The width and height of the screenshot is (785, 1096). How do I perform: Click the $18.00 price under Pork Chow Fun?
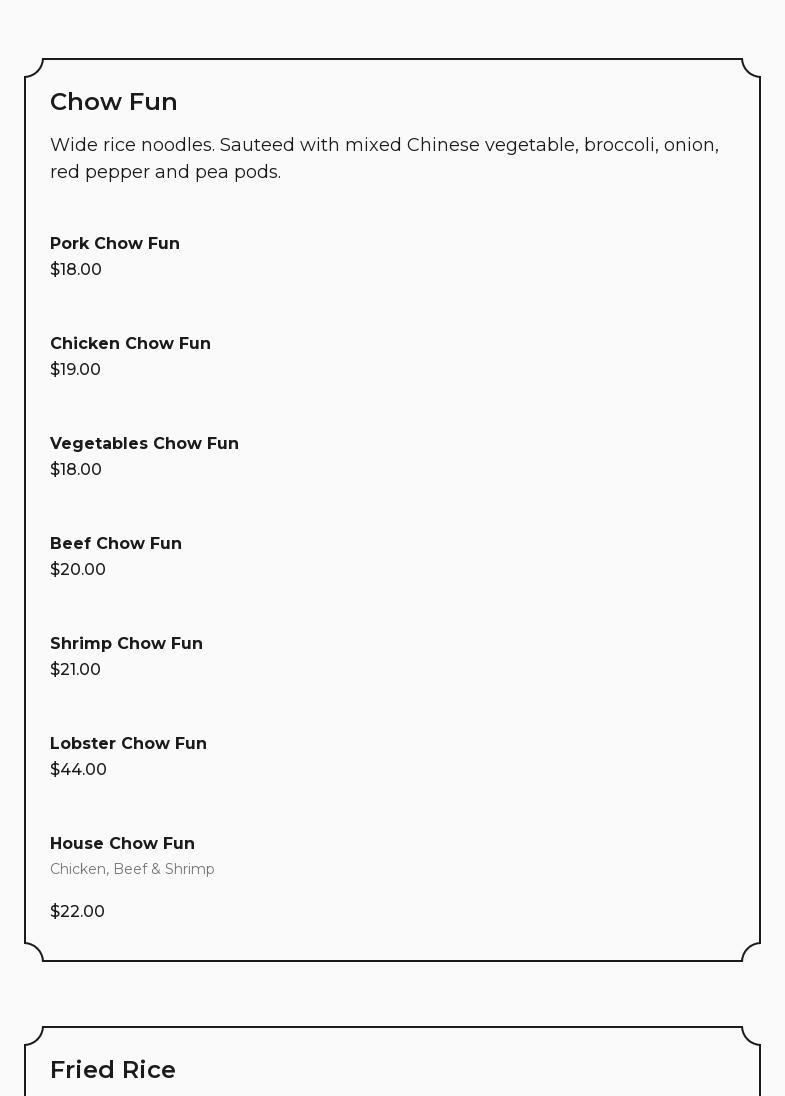pos(76,270)
